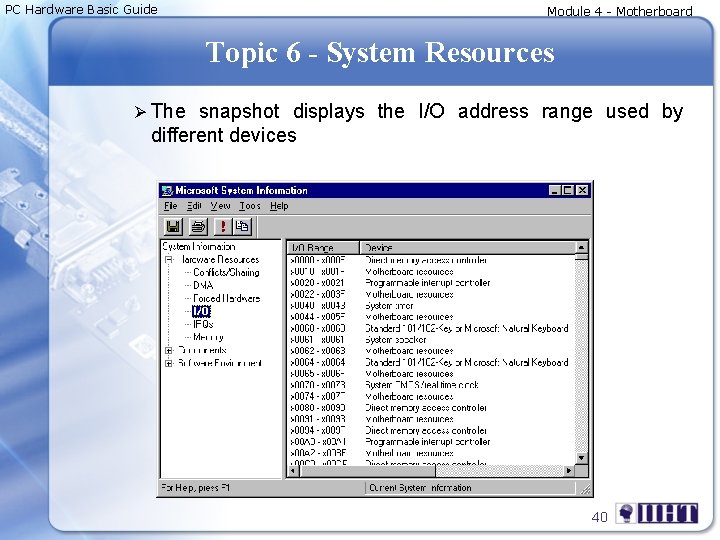Click the horizontal scrollbar left arrow
The image size is (720, 540).
(x=293, y=471)
